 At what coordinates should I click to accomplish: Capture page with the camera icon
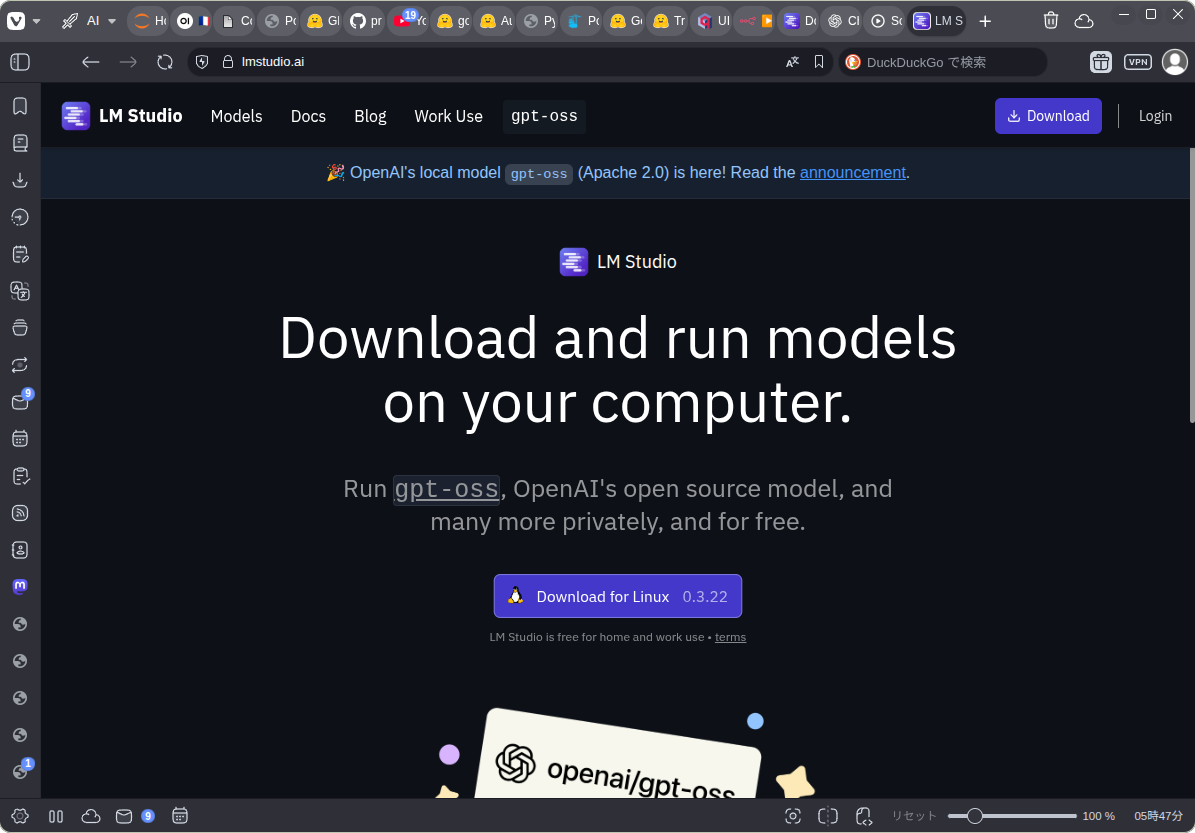(793, 816)
